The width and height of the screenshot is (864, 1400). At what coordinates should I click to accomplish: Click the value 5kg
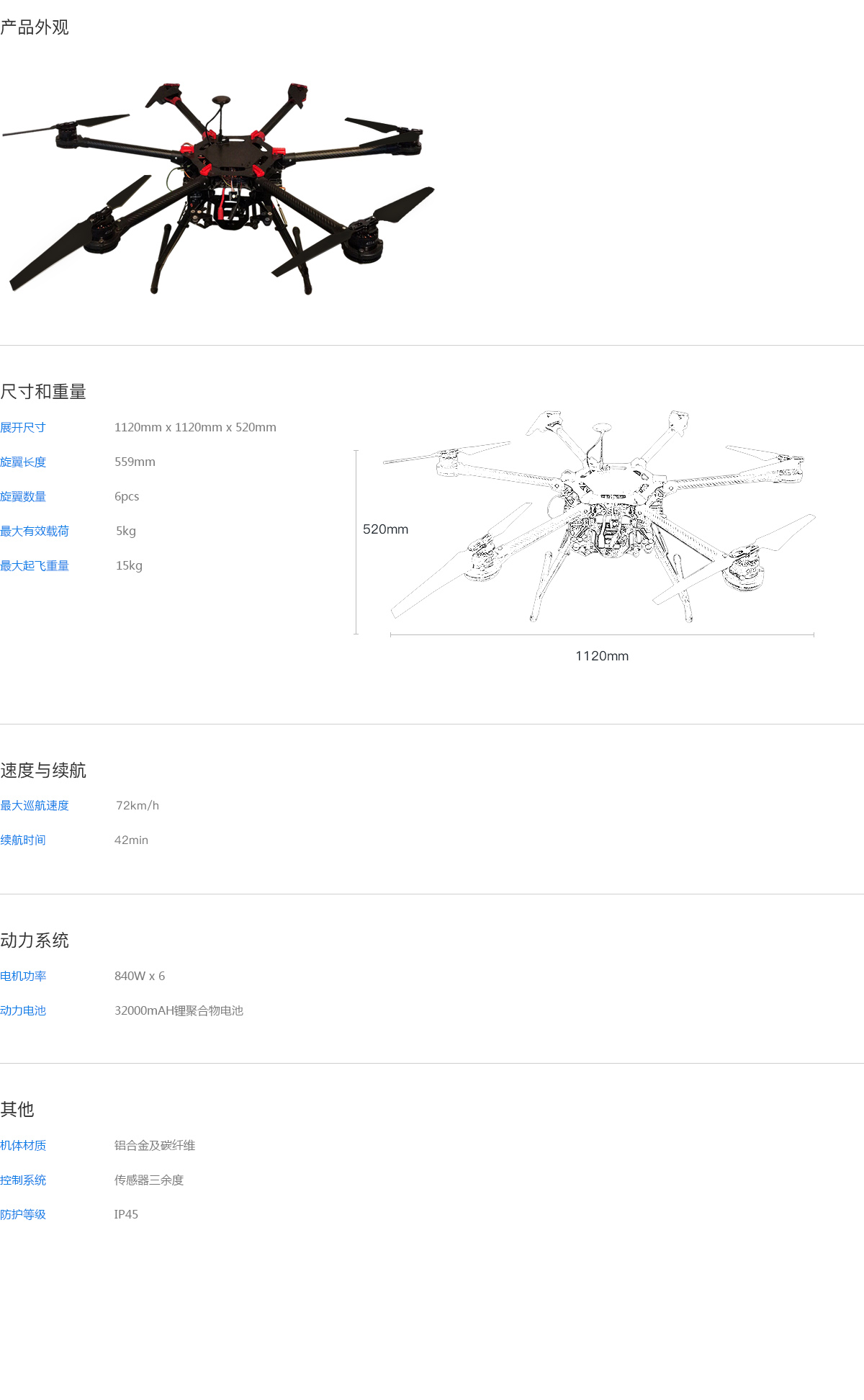click(126, 531)
